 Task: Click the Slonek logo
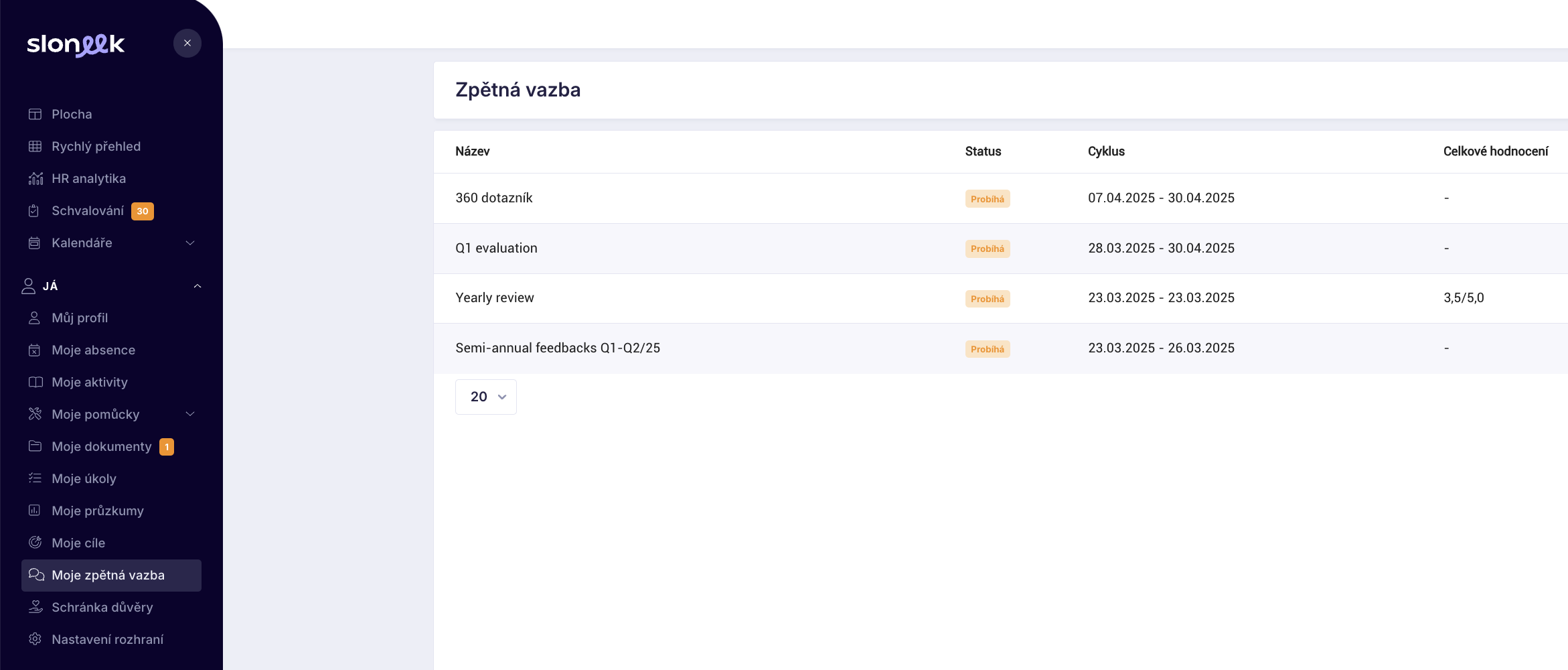coord(76,45)
